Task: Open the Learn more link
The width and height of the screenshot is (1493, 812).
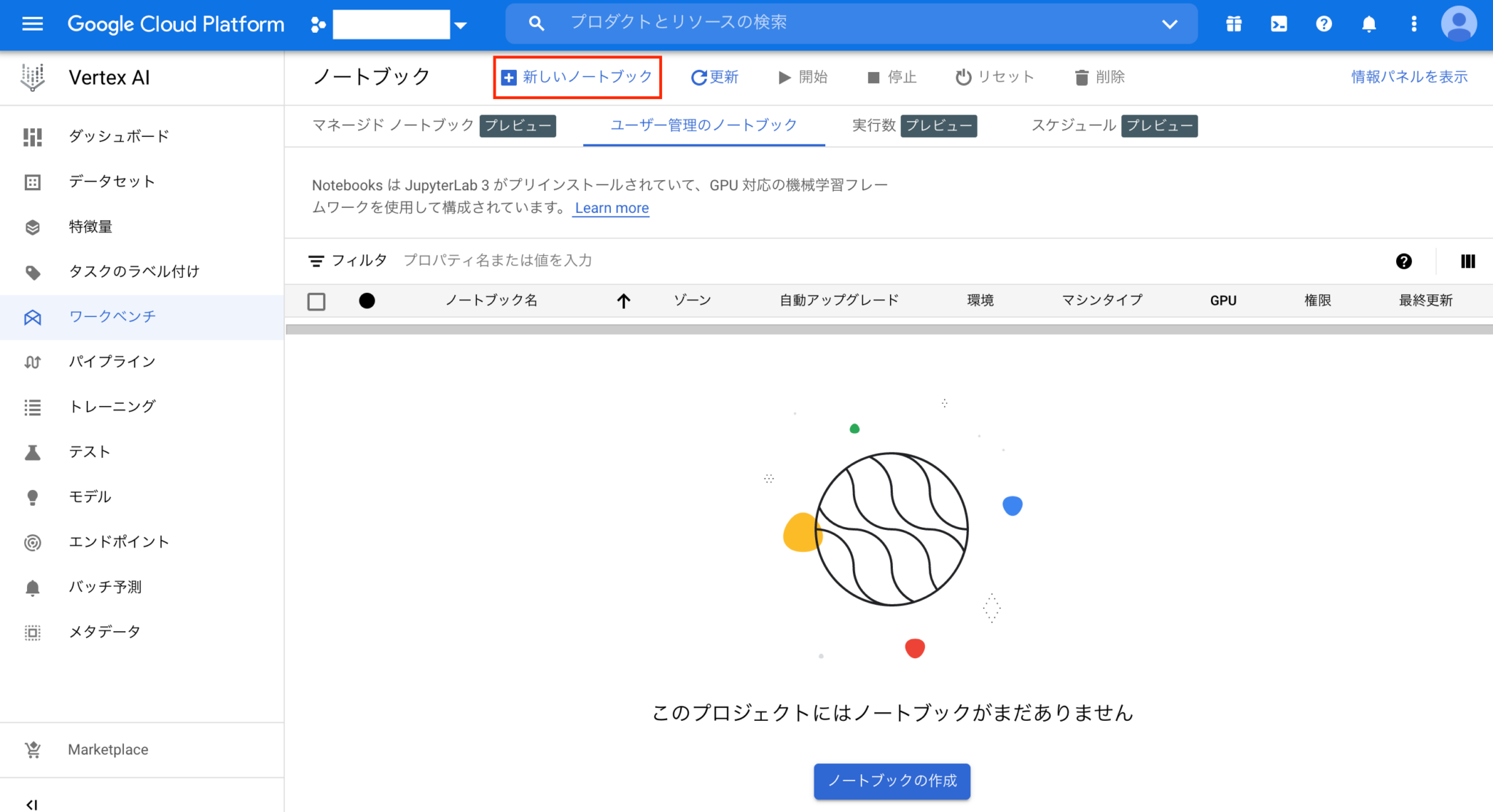Action: pos(611,208)
